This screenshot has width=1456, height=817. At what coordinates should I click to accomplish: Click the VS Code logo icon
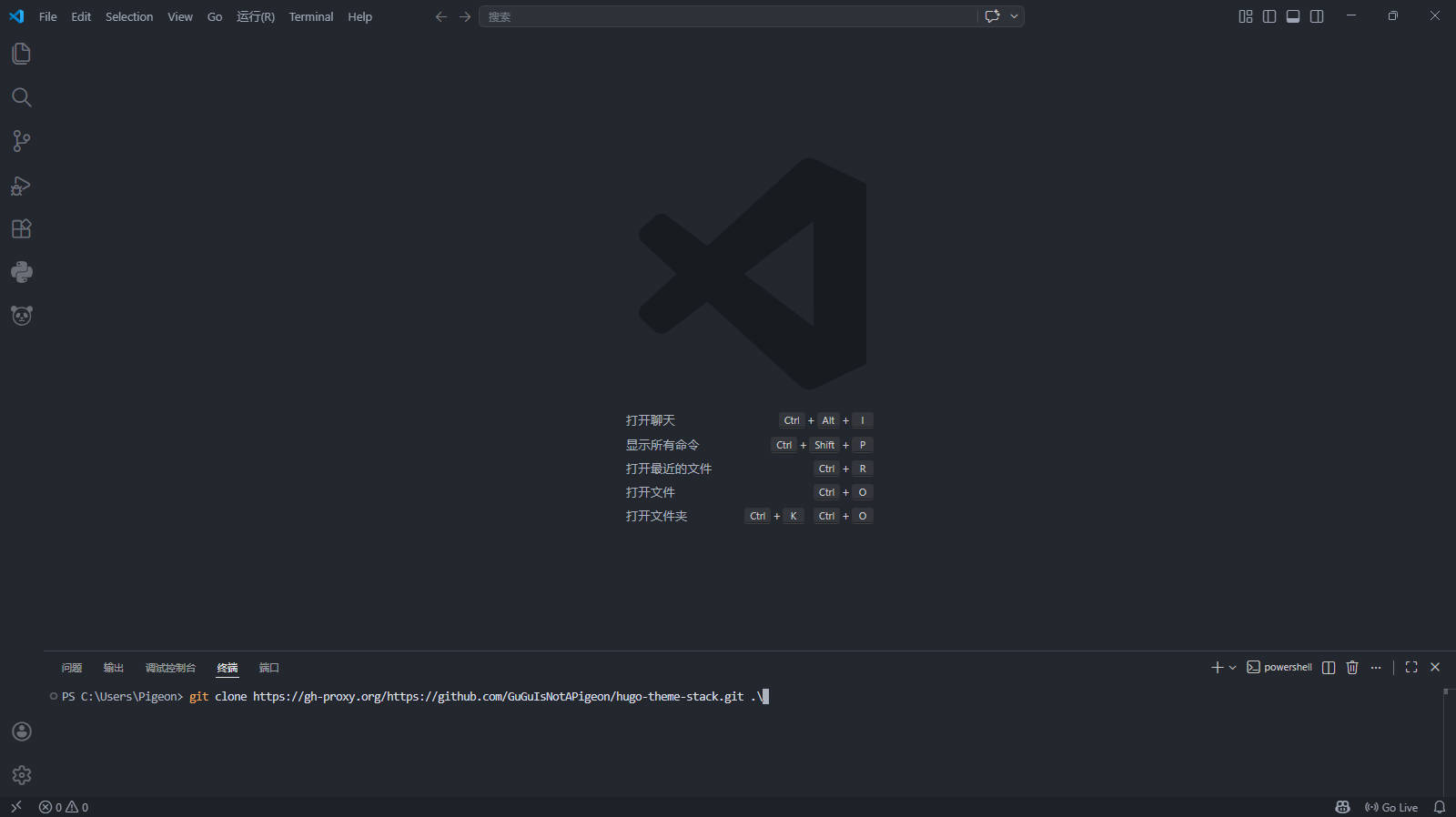point(16,16)
